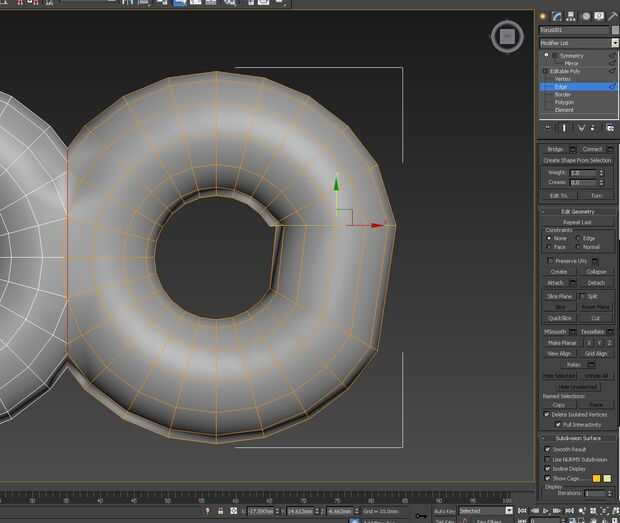Open the Utilities hammer icon

[x=612, y=16]
